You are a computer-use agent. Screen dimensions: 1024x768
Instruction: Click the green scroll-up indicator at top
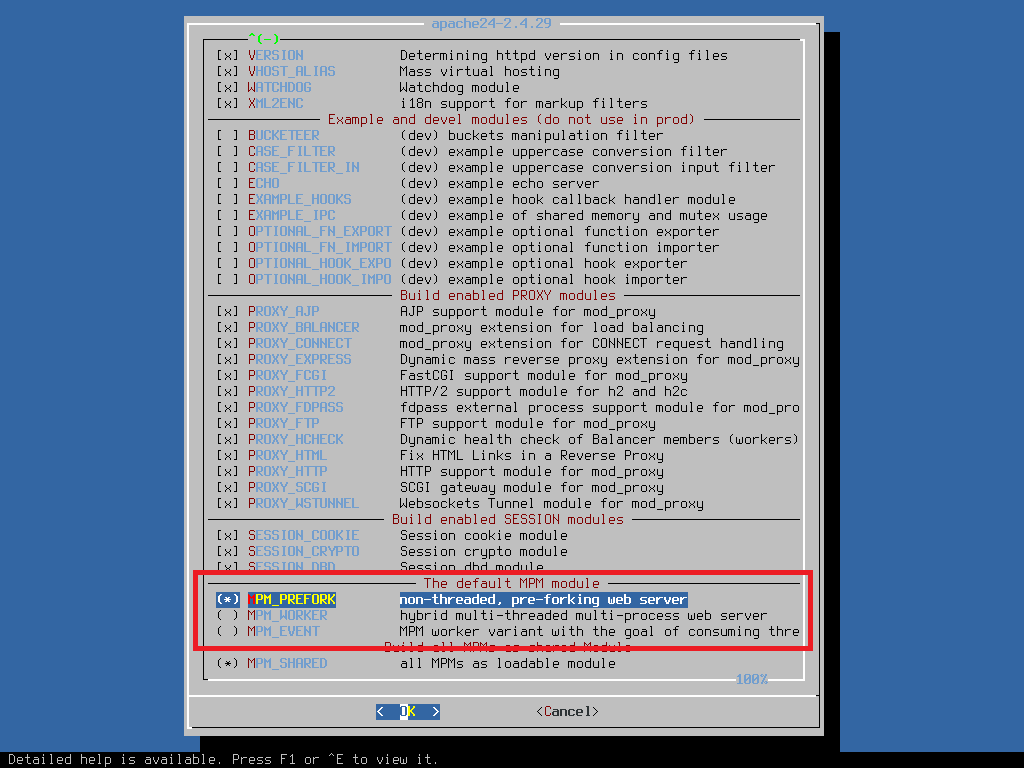click(264, 39)
